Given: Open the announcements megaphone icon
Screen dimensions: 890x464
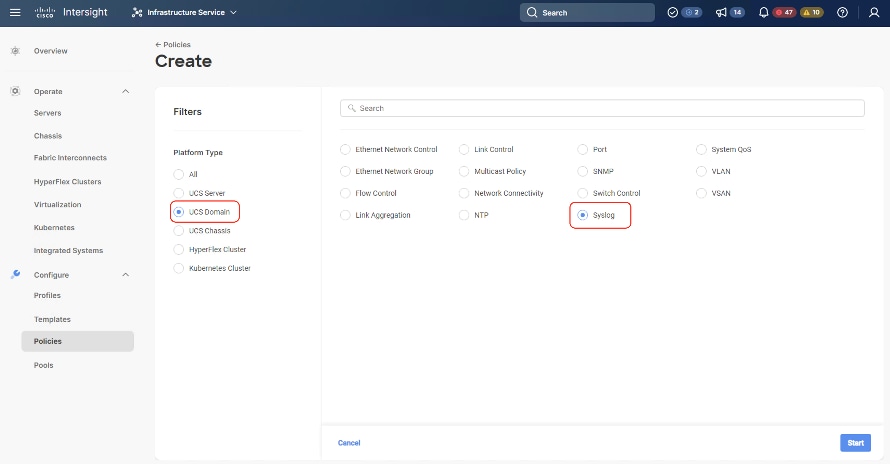Looking at the screenshot, I should (721, 12).
